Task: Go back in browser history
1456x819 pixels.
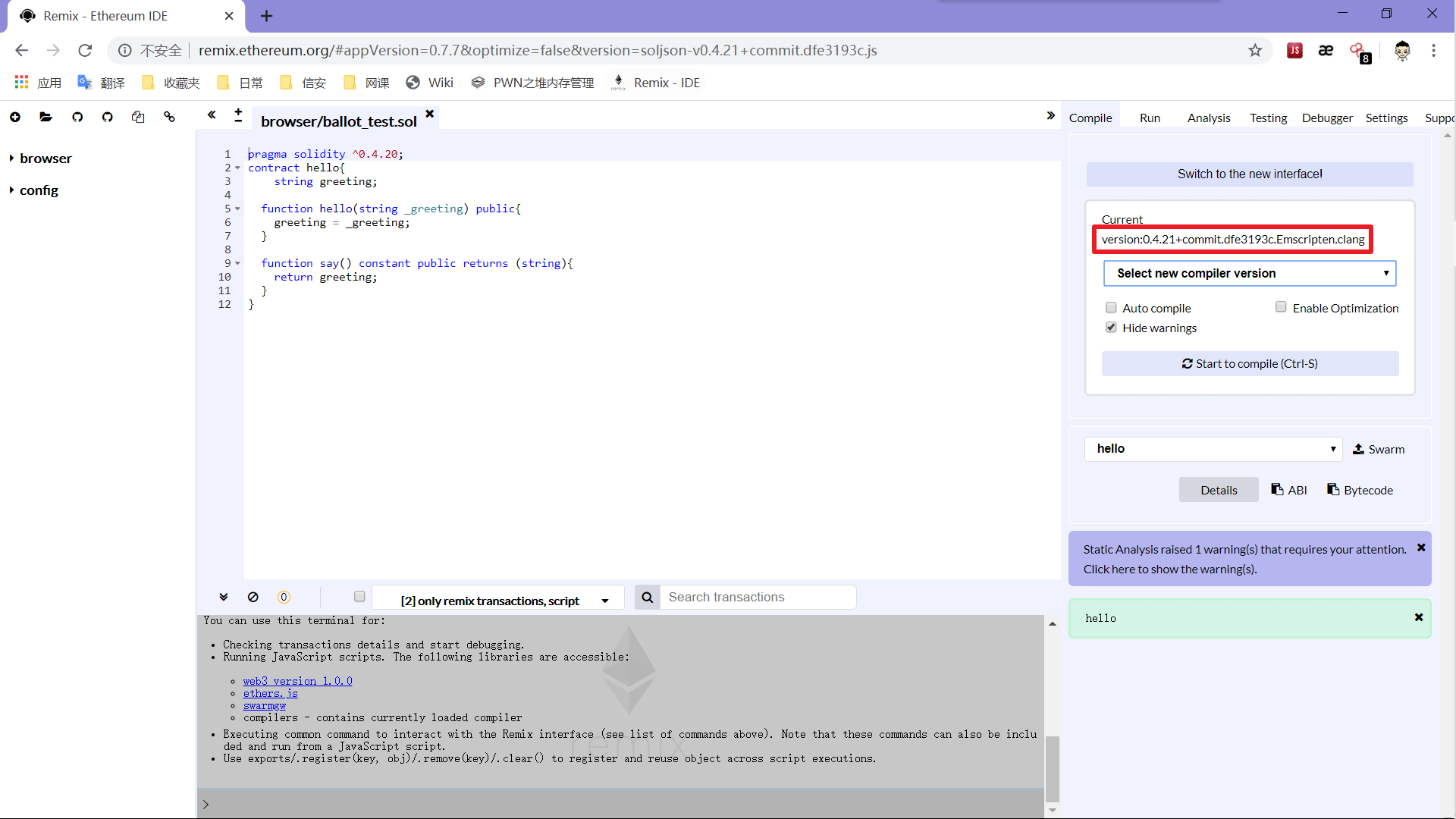Action: (x=21, y=50)
